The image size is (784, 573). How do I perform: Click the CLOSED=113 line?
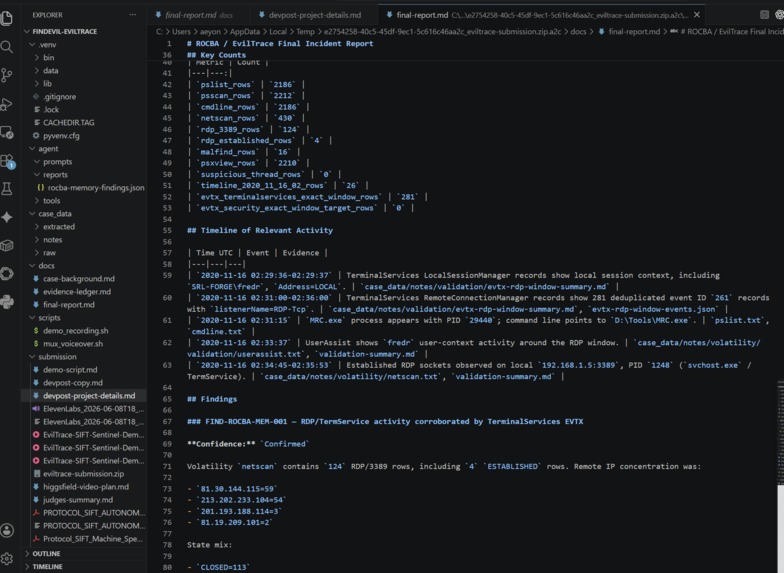point(218,568)
